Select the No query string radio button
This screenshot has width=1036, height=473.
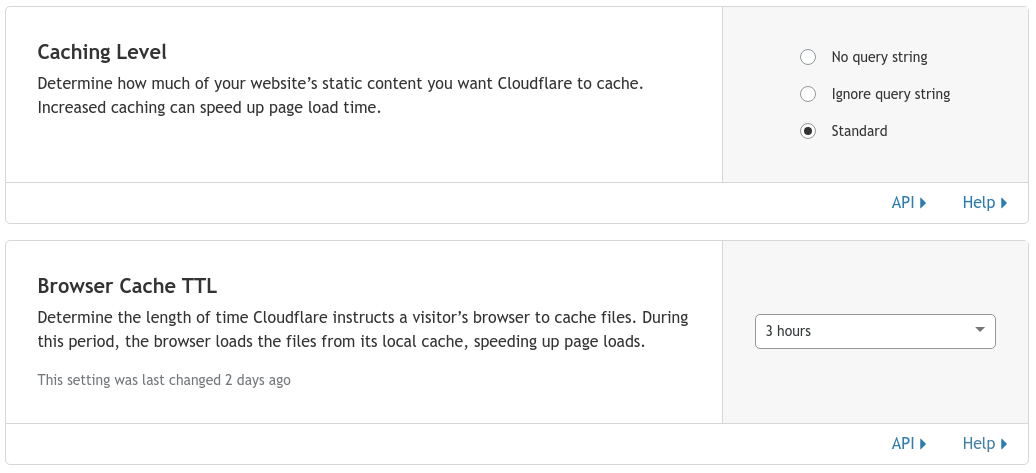(x=807, y=57)
